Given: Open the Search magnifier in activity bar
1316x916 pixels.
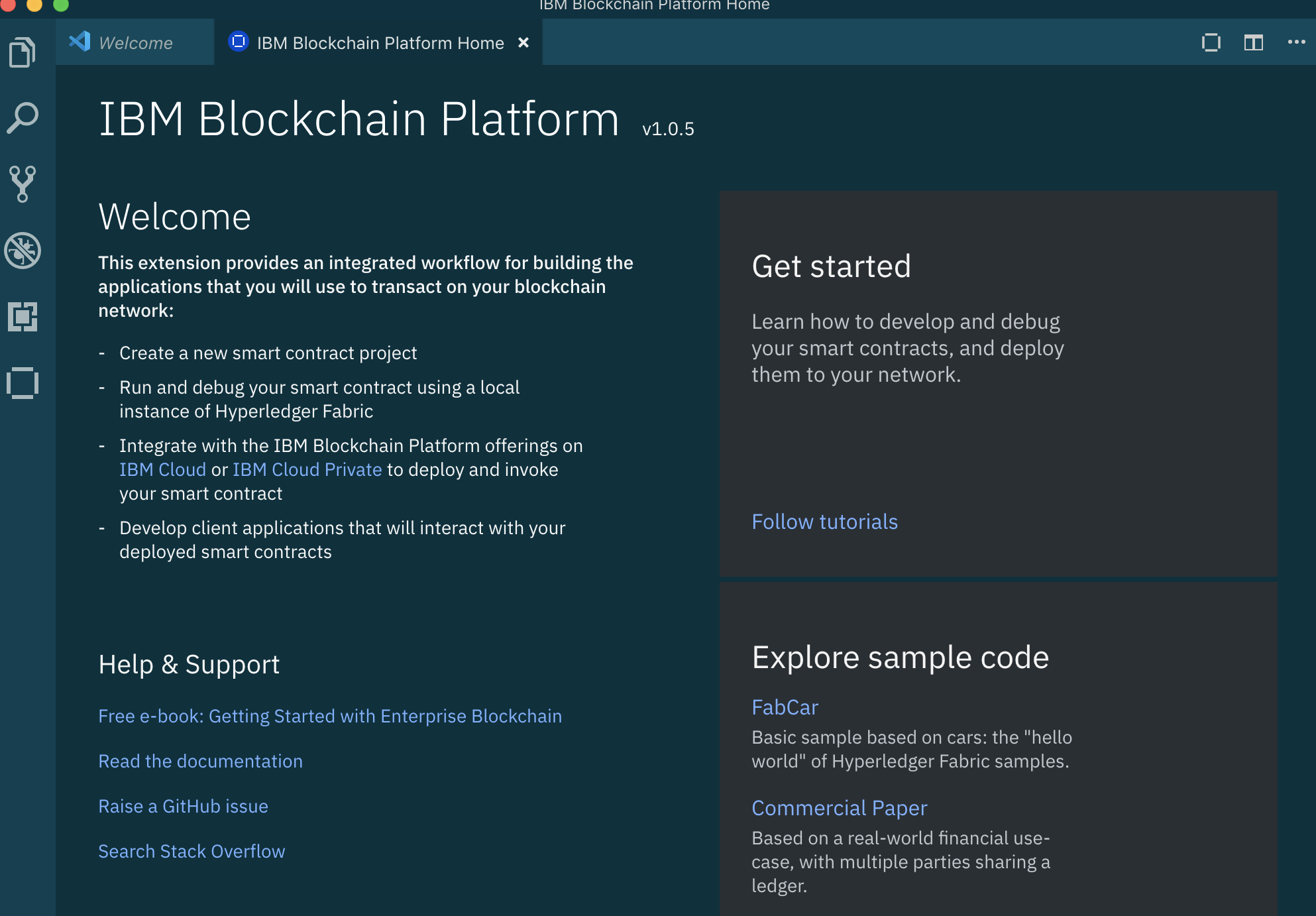Looking at the screenshot, I should point(23,119).
